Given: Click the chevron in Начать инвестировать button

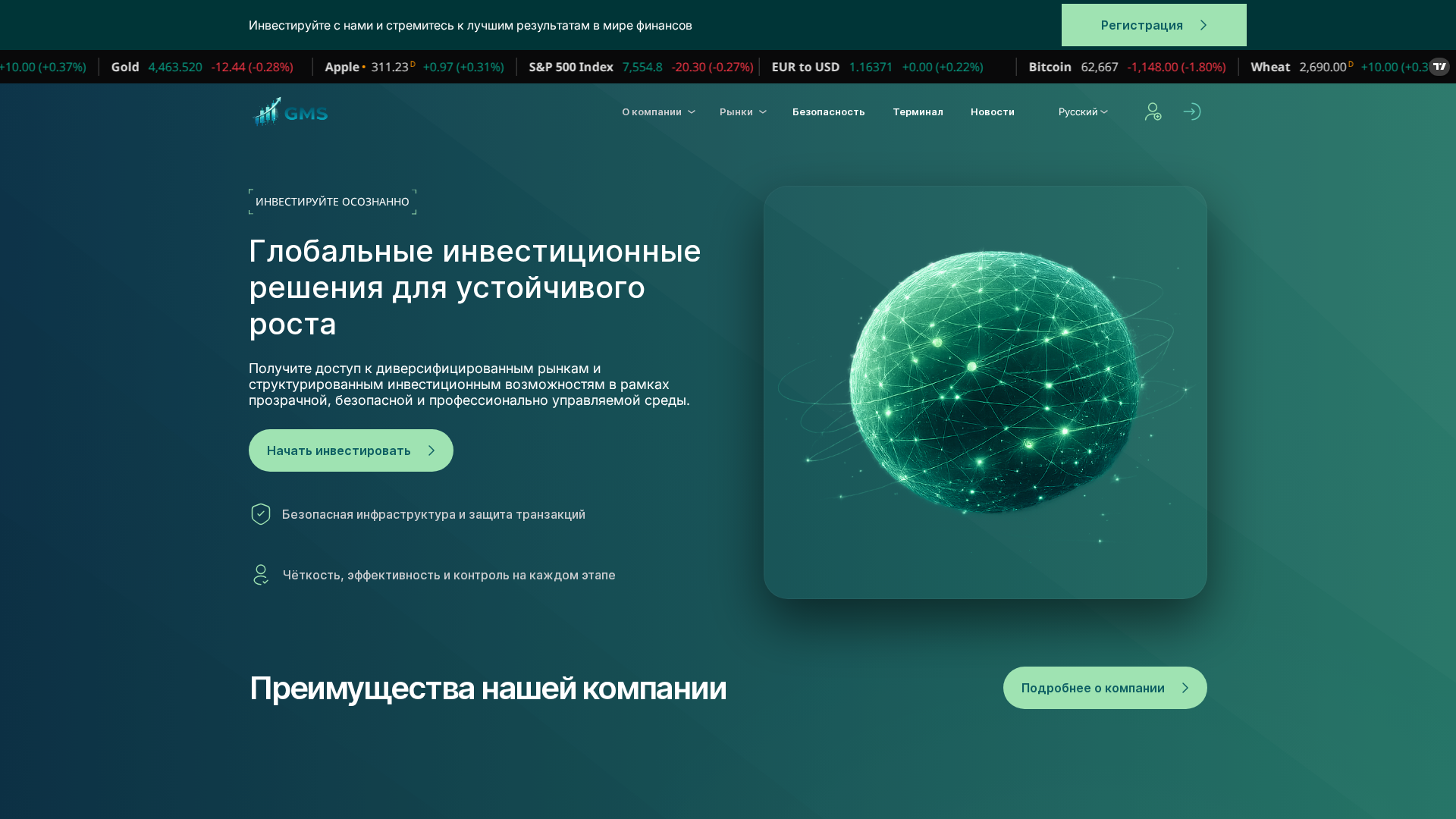Looking at the screenshot, I should [431, 450].
